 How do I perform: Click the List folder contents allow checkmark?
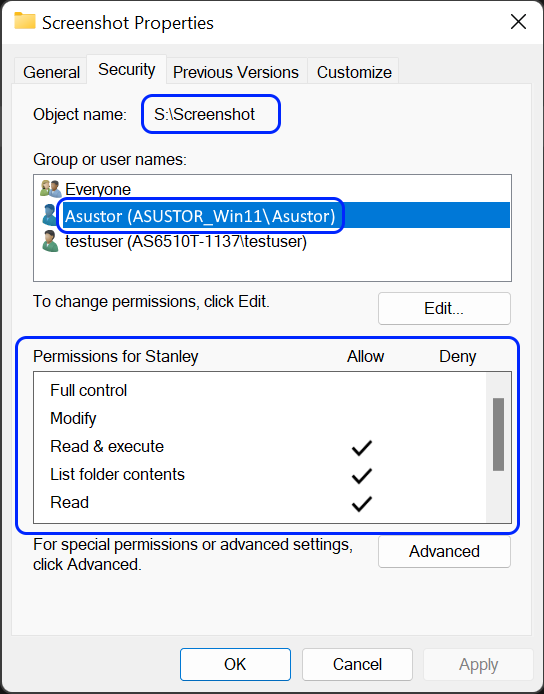click(x=361, y=475)
